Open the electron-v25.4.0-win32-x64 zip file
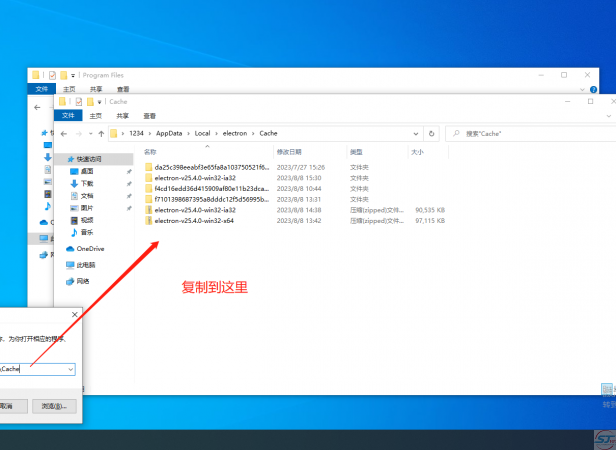 pyautogui.click(x=194, y=220)
